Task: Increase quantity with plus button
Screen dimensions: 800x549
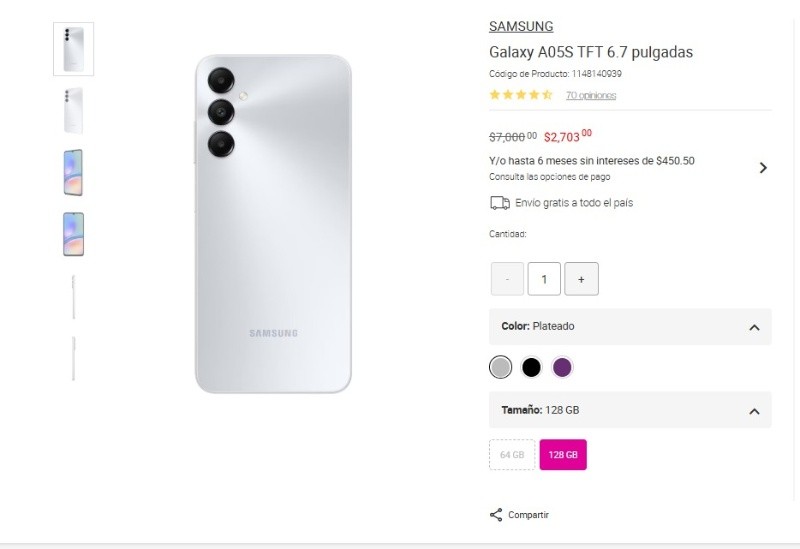Action: click(581, 279)
